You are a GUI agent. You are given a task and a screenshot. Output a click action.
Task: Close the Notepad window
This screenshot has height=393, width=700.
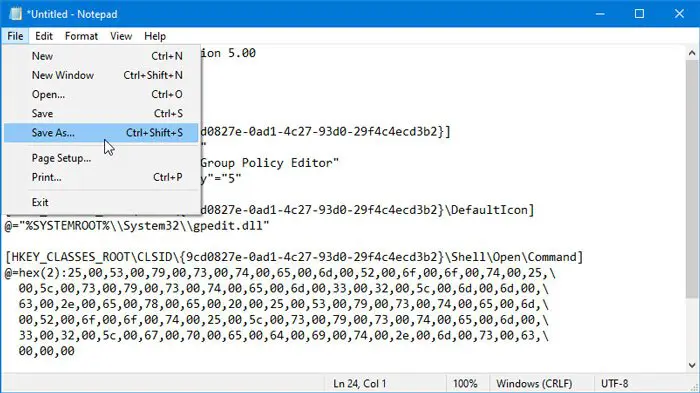(x=679, y=14)
